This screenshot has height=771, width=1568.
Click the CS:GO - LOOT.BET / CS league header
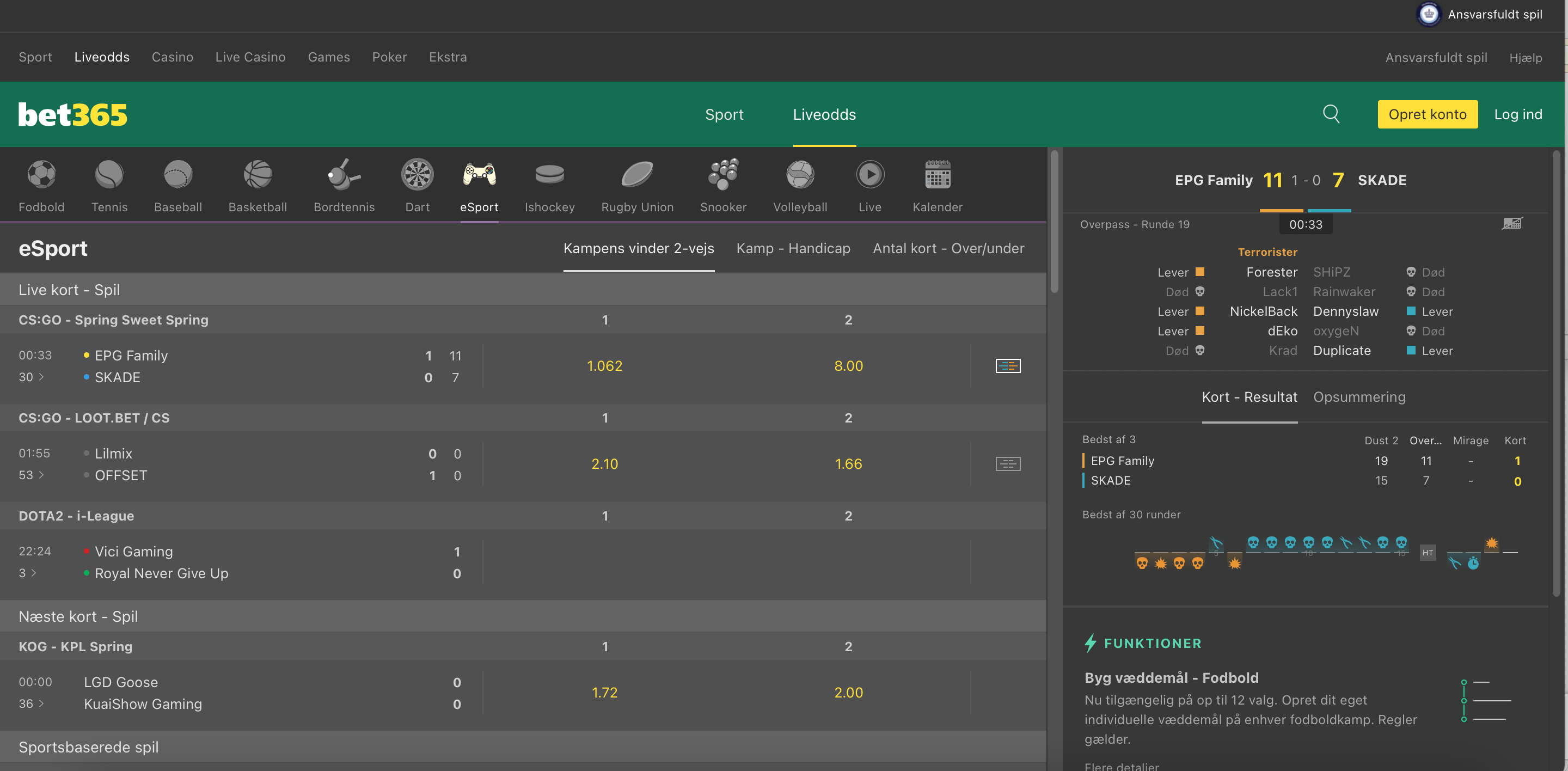pyautogui.click(x=523, y=418)
